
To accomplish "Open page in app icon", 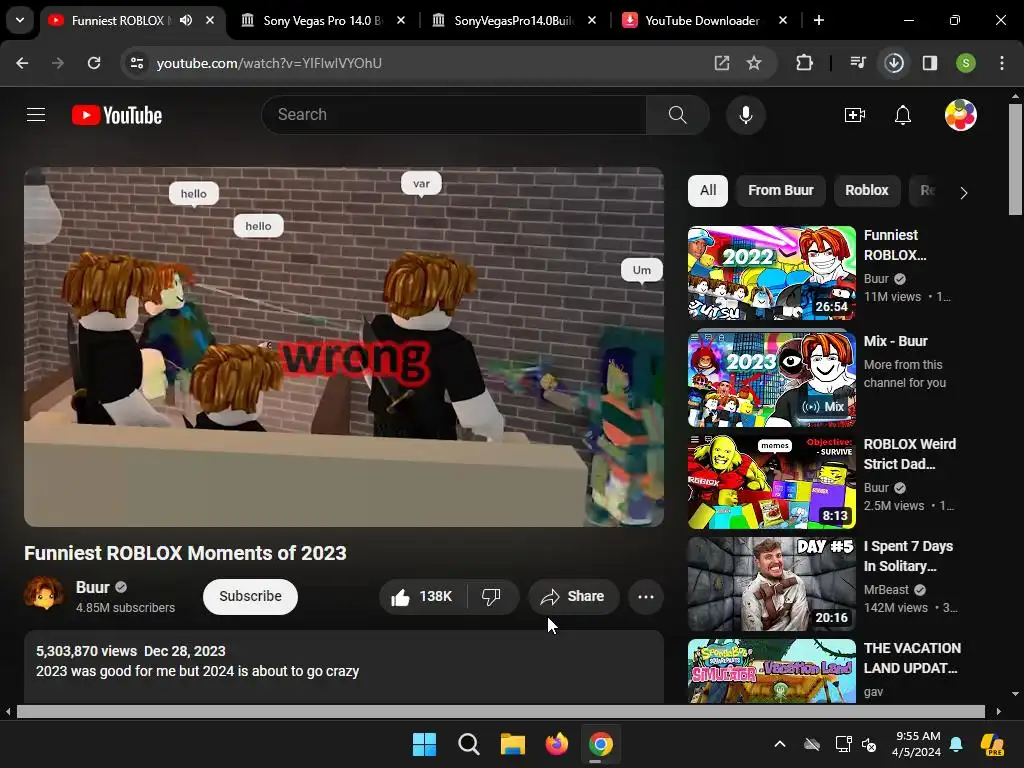I will pos(722,63).
